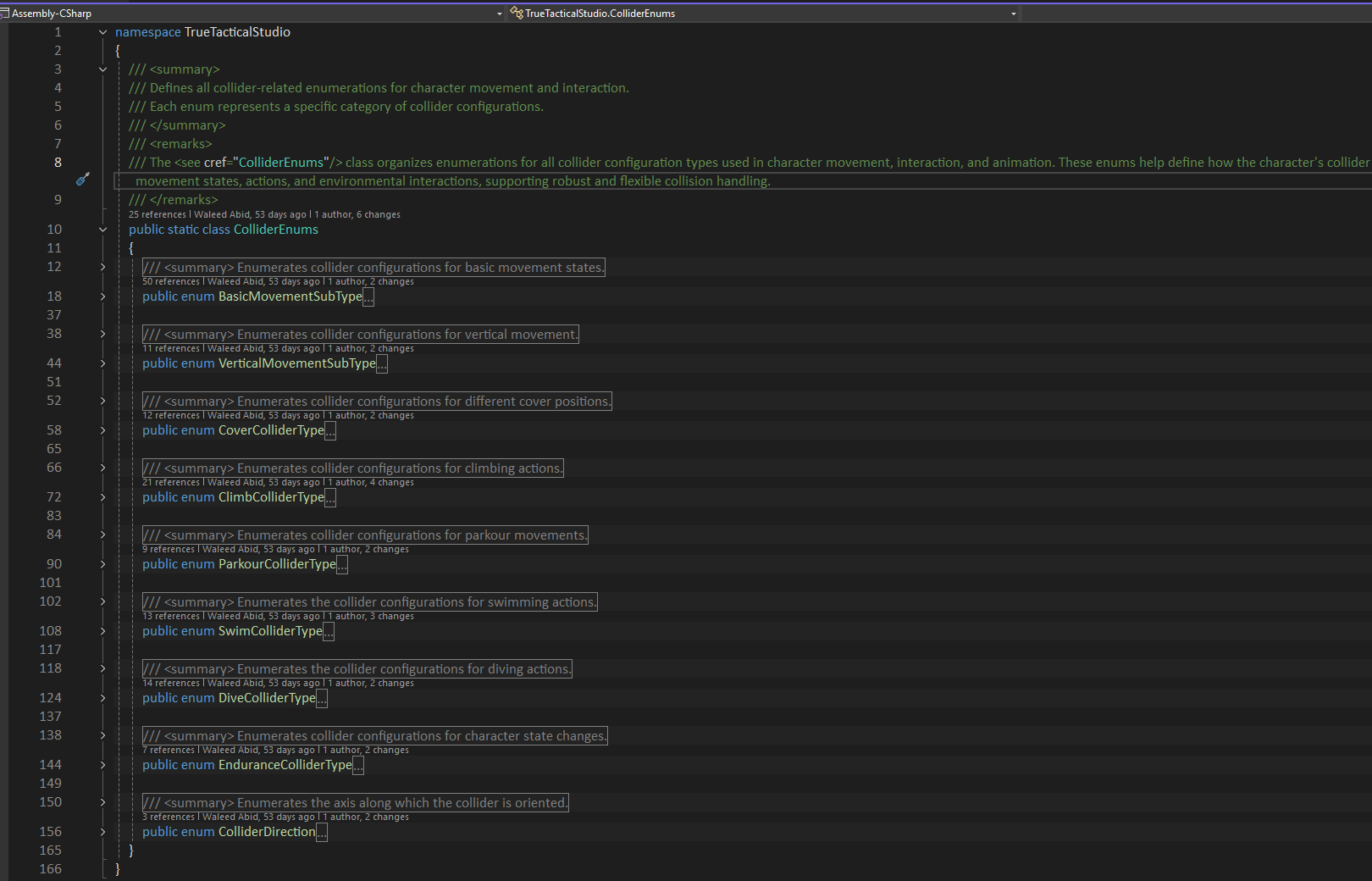This screenshot has height=881, width=1372.
Task: Expand the DiveColliderType enum
Action: point(102,698)
